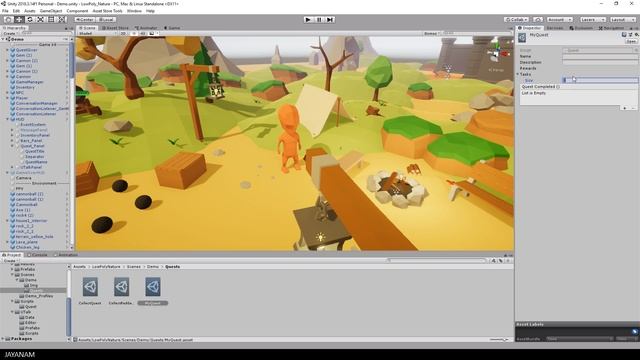Image resolution: width=640 pixels, height=360 pixels.
Task: Switch to the Game tab
Action: [x=172, y=28]
